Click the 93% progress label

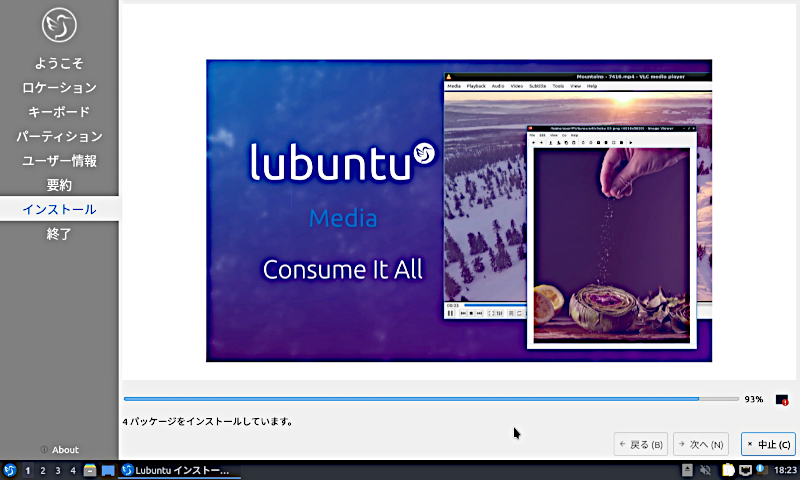[x=754, y=399]
